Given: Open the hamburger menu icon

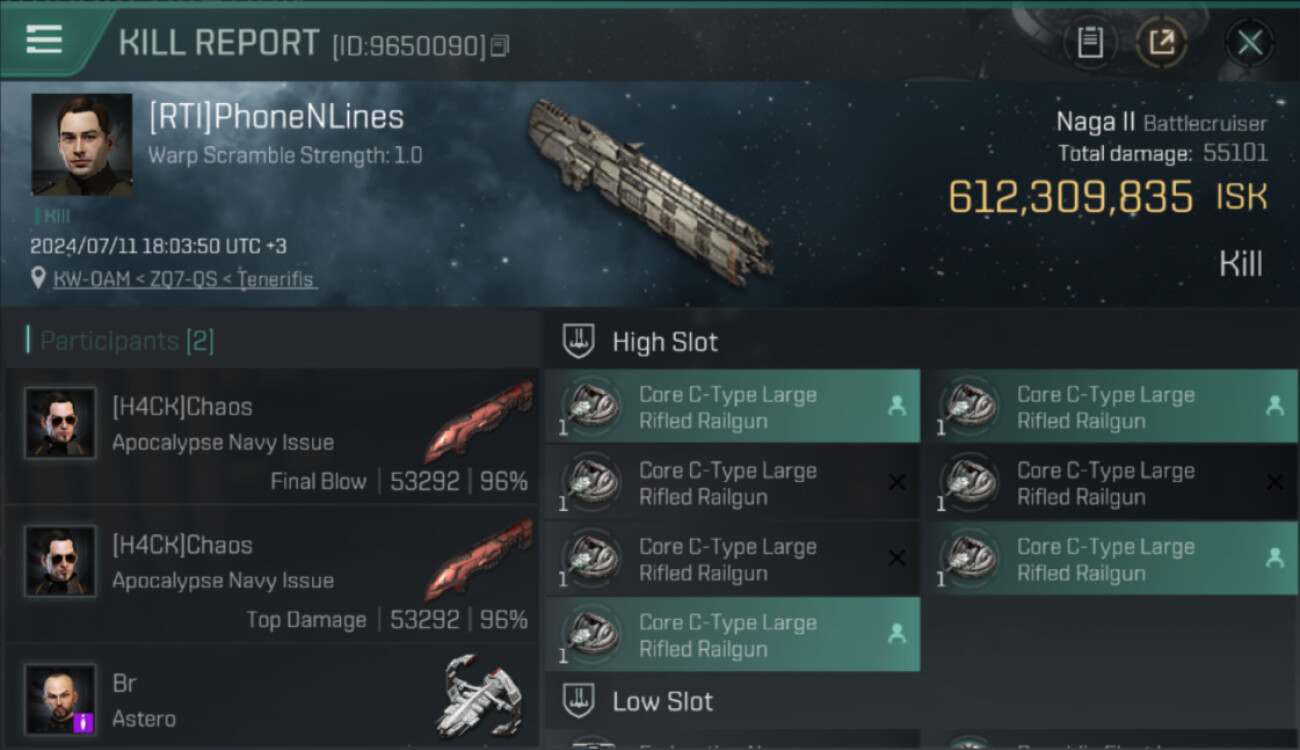Looking at the screenshot, I should tap(44, 39).
